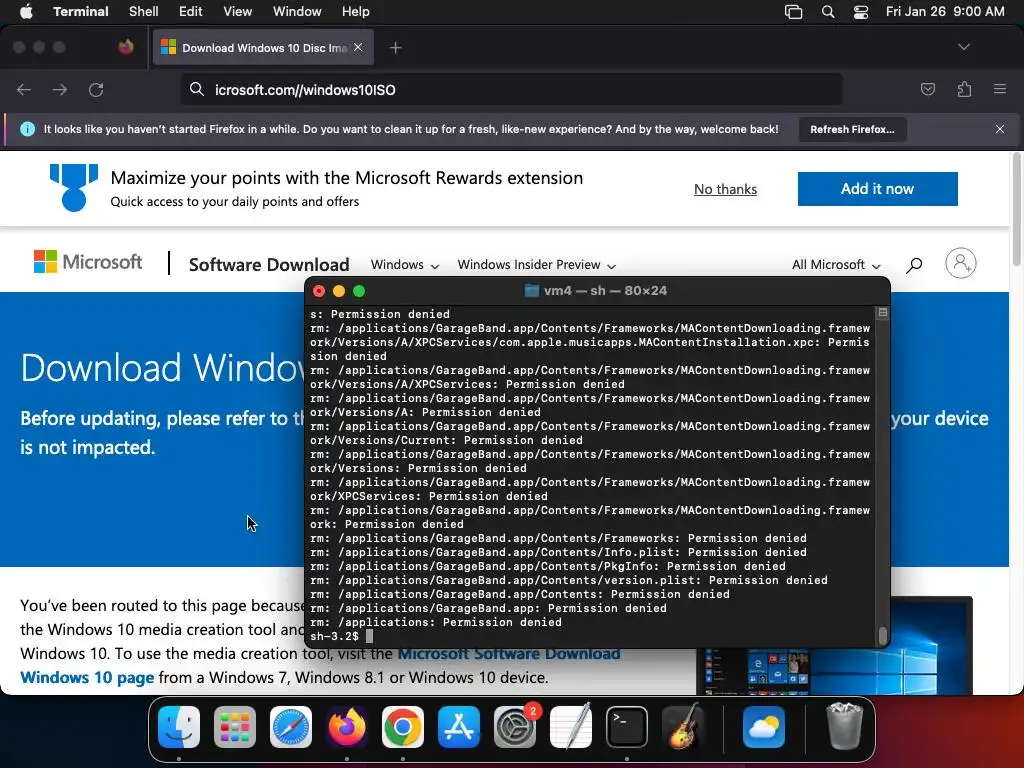Viewport: 1024px width, 768px height.
Task: Click the browser page vertical scrollbar
Action: pos(1016,209)
